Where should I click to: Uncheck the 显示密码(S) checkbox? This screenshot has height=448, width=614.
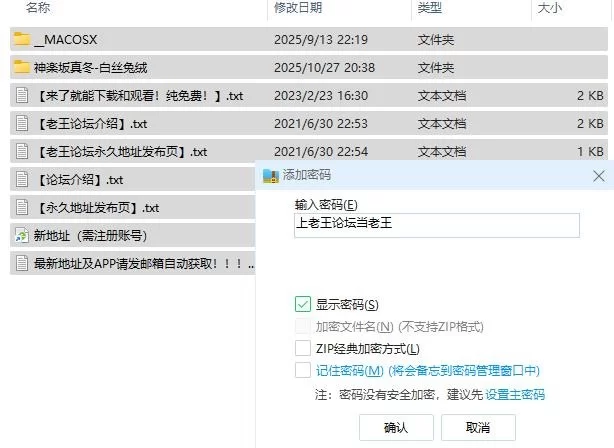click(x=303, y=304)
